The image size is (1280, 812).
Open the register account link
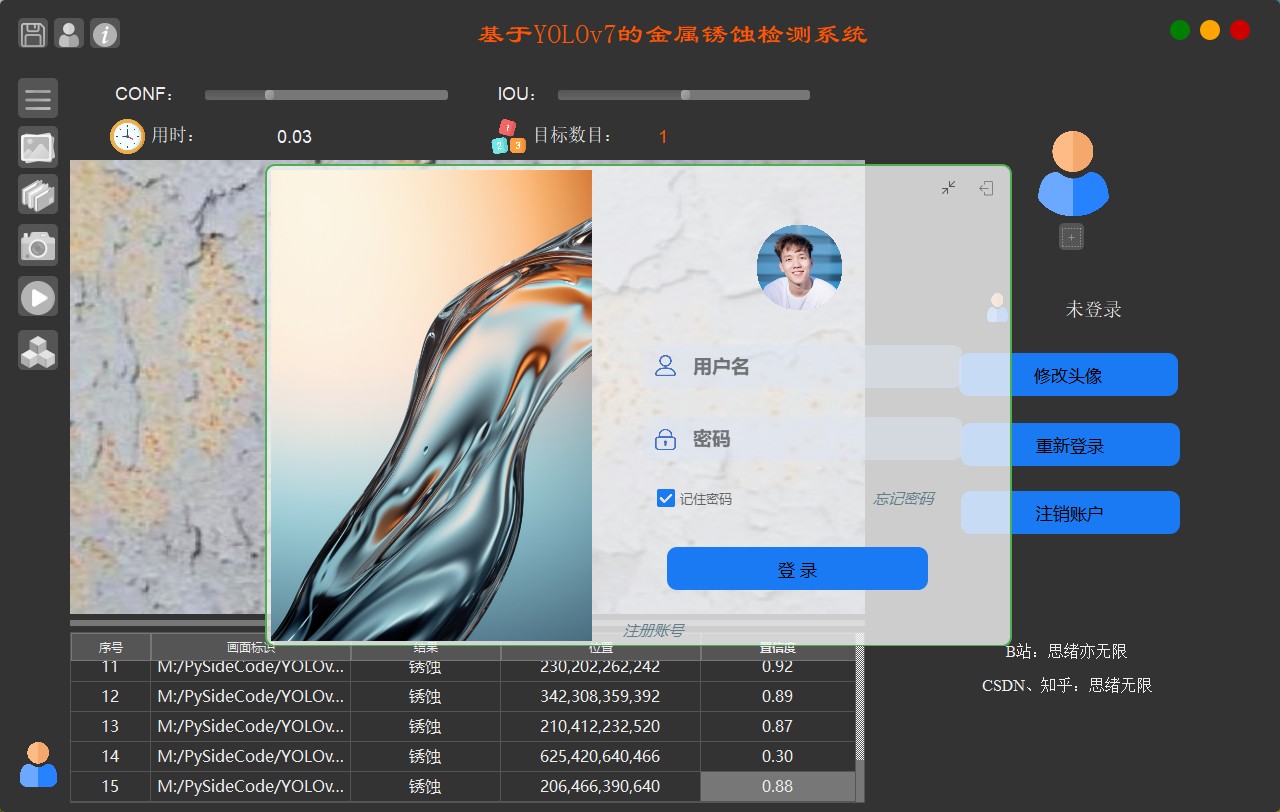(653, 631)
